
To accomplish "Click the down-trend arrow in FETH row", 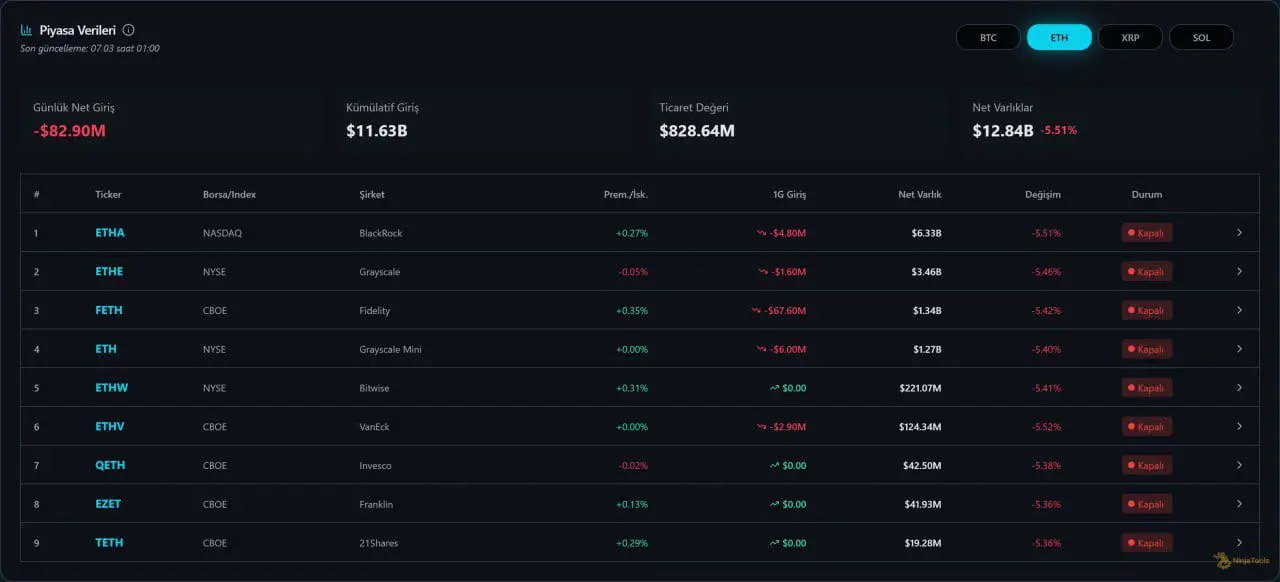I will coord(756,311).
